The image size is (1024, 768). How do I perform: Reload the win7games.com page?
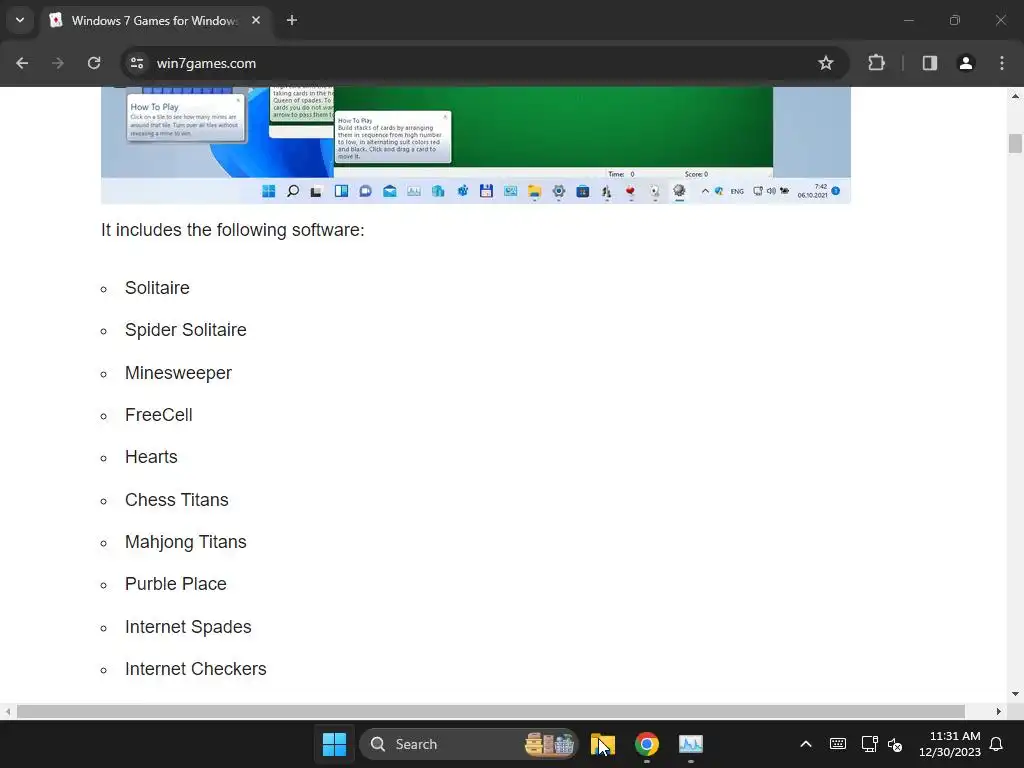pyautogui.click(x=94, y=63)
